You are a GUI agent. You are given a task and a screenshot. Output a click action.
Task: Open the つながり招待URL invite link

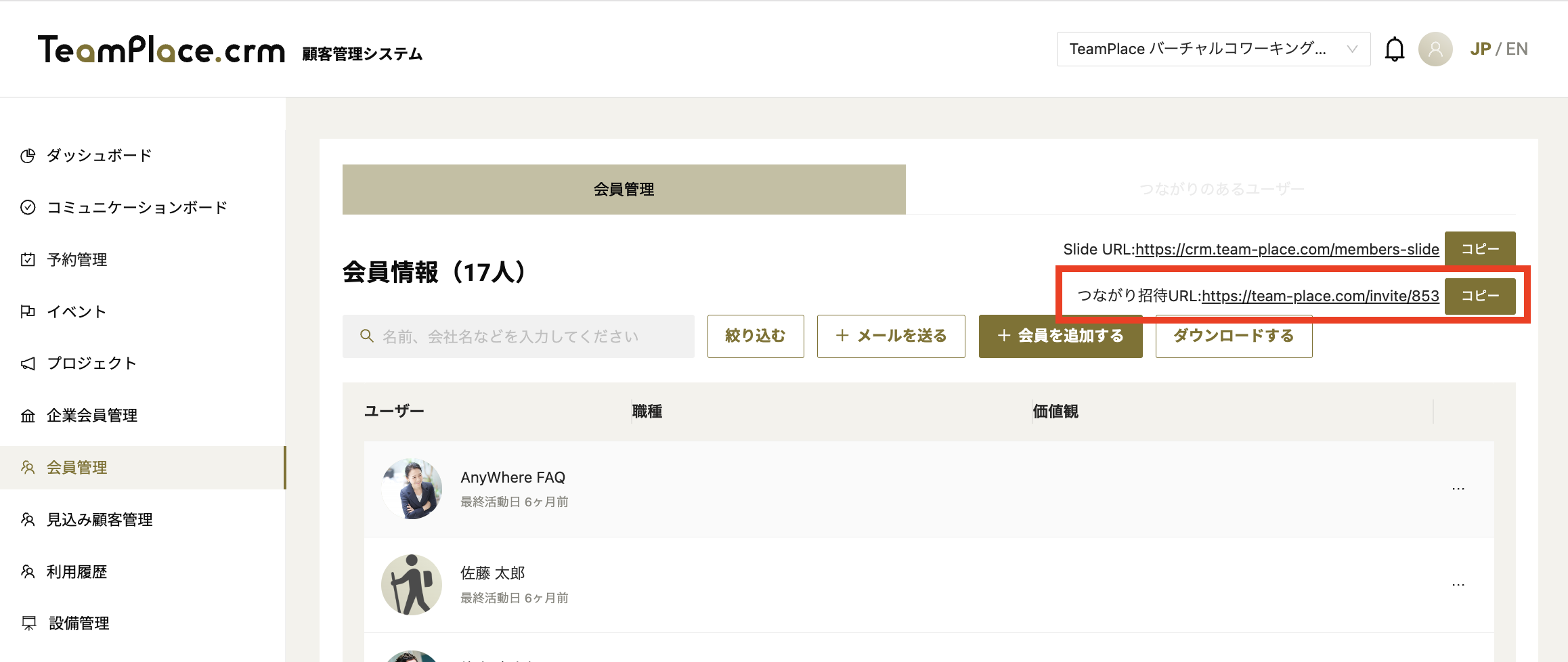point(1320,296)
